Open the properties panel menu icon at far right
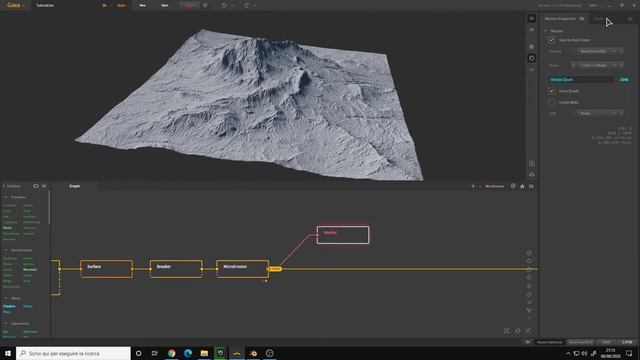 coord(630,19)
